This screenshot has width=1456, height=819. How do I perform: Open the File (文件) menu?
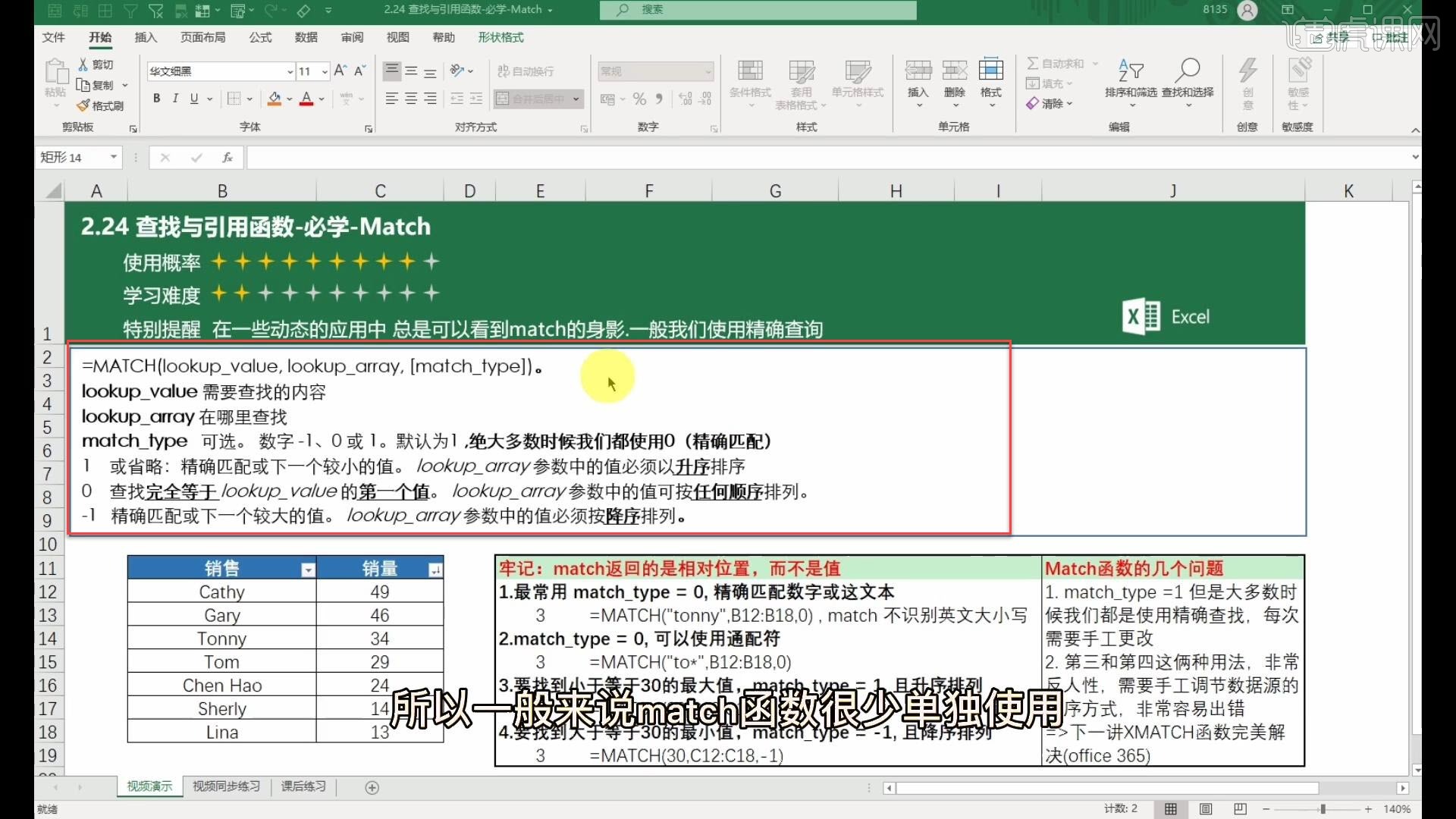54,37
